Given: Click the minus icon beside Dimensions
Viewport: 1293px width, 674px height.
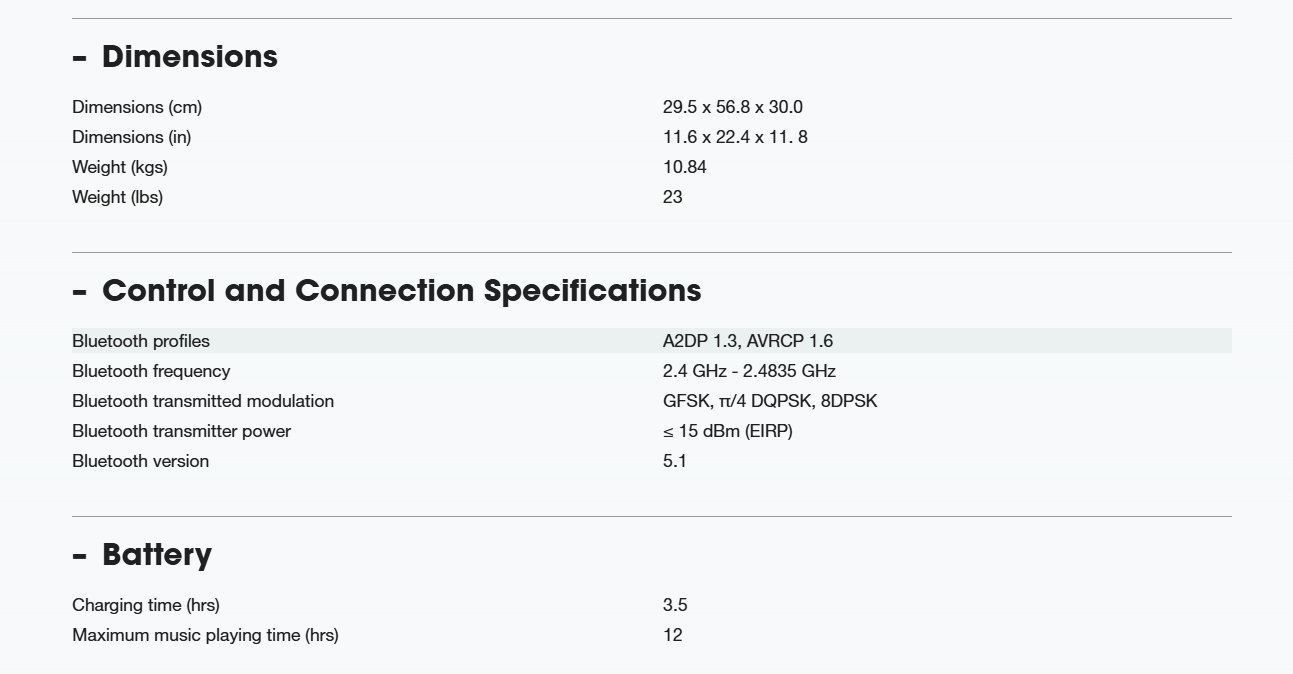Looking at the screenshot, I should [79, 58].
